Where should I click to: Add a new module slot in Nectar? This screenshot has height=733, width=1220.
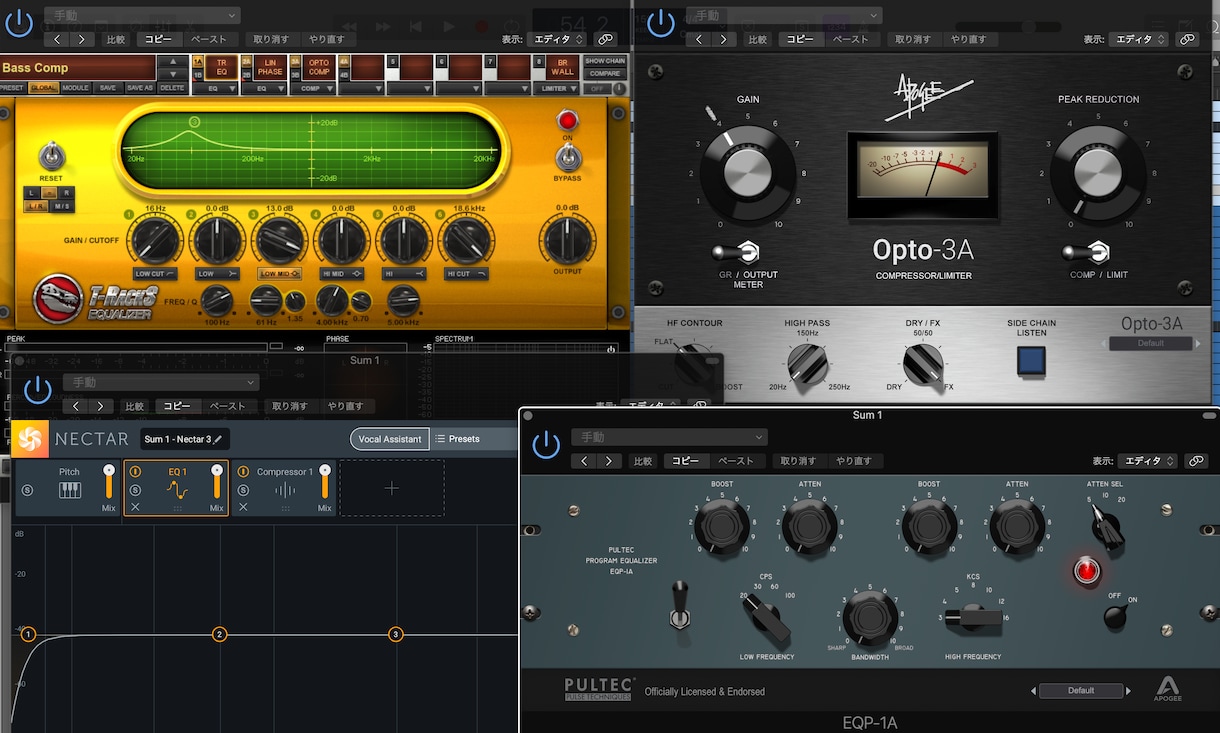coord(392,488)
